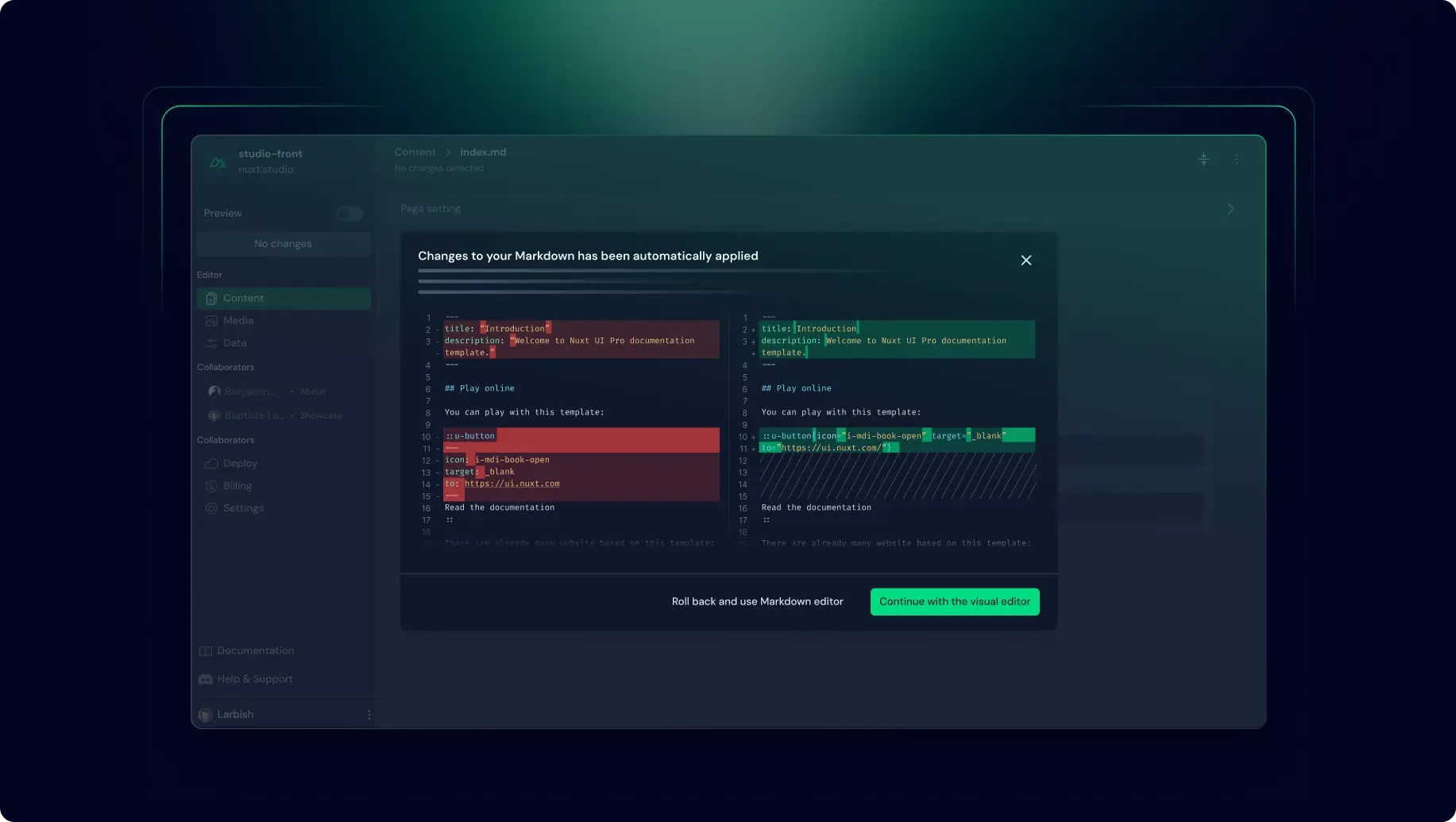This screenshot has height=822, width=1456.
Task: Open the three-dot options menu at top right
Action: 1236,159
